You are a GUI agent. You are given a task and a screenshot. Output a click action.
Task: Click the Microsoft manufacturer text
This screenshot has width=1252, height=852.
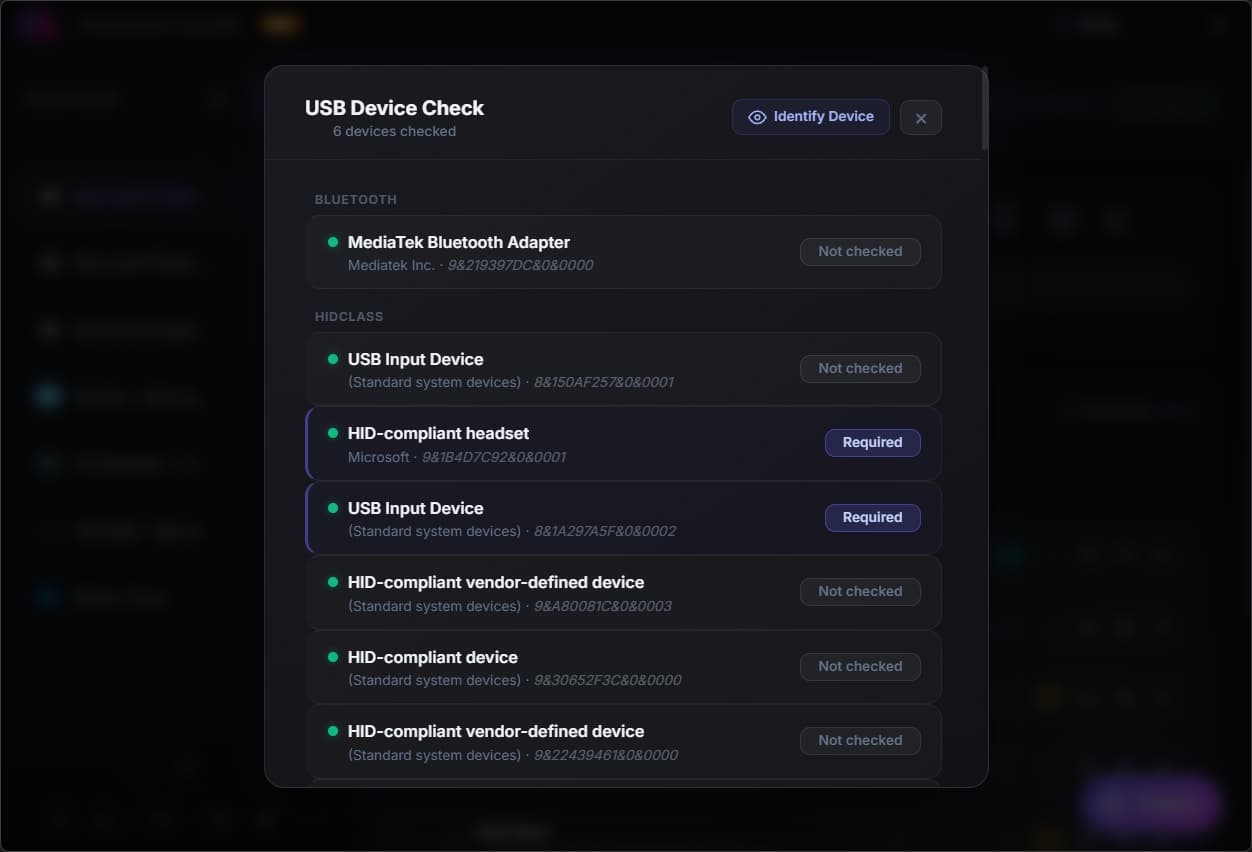379,457
